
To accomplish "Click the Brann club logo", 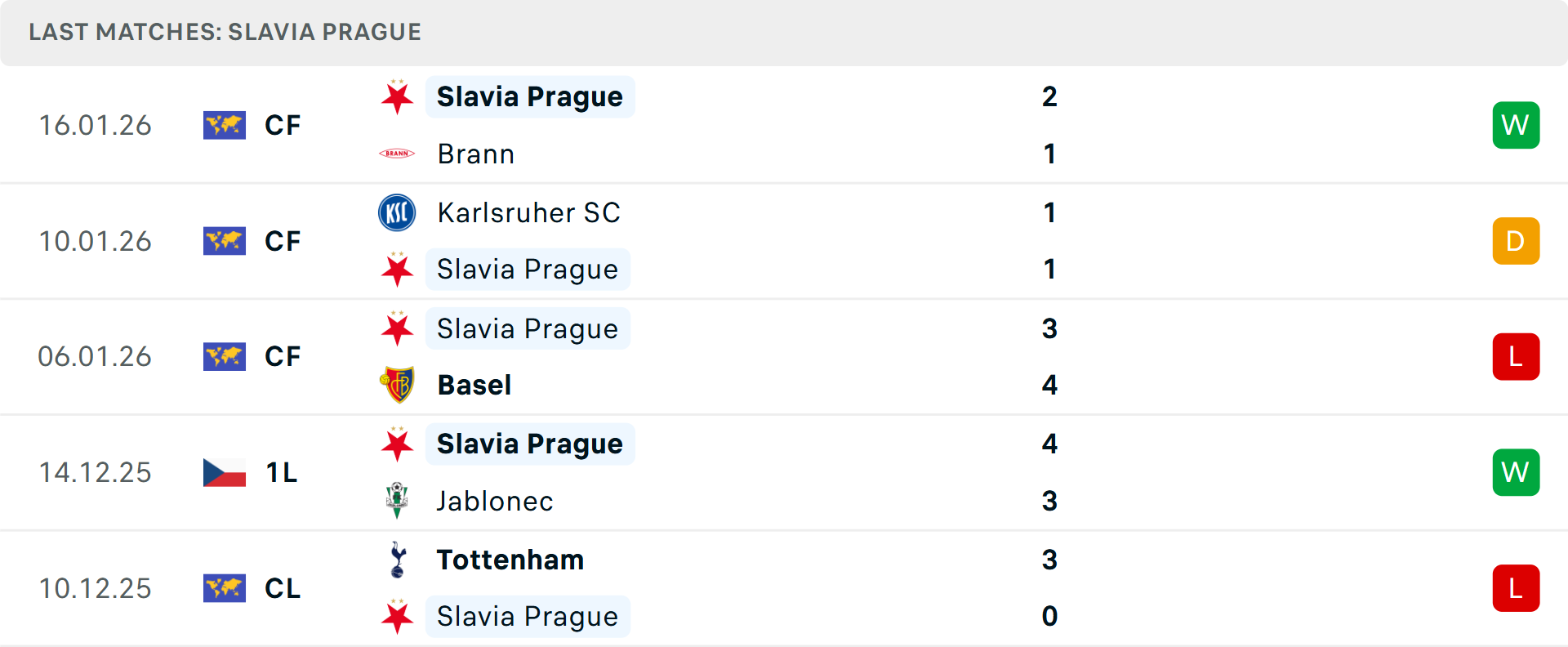I will coord(397,154).
